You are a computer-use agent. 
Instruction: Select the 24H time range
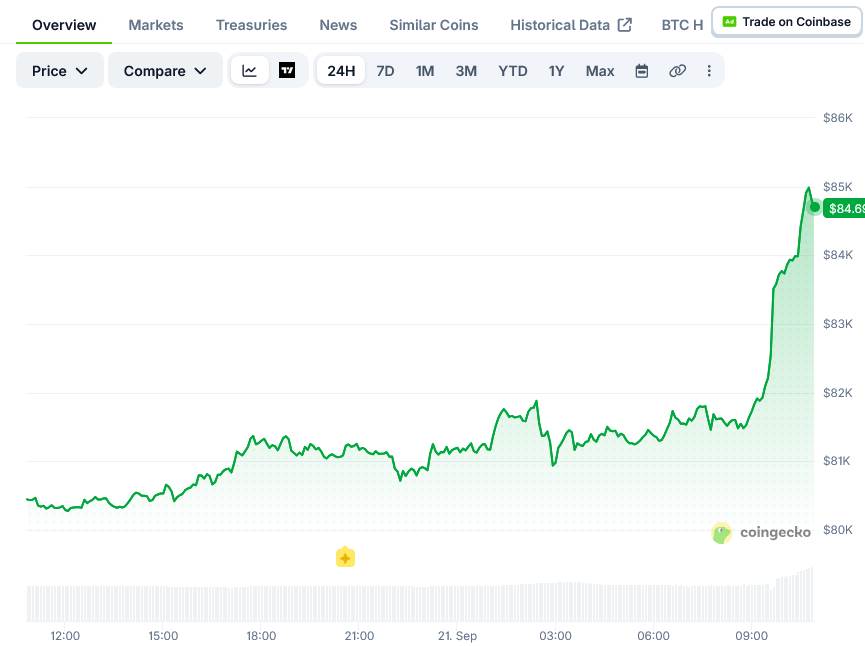pos(341,71)
